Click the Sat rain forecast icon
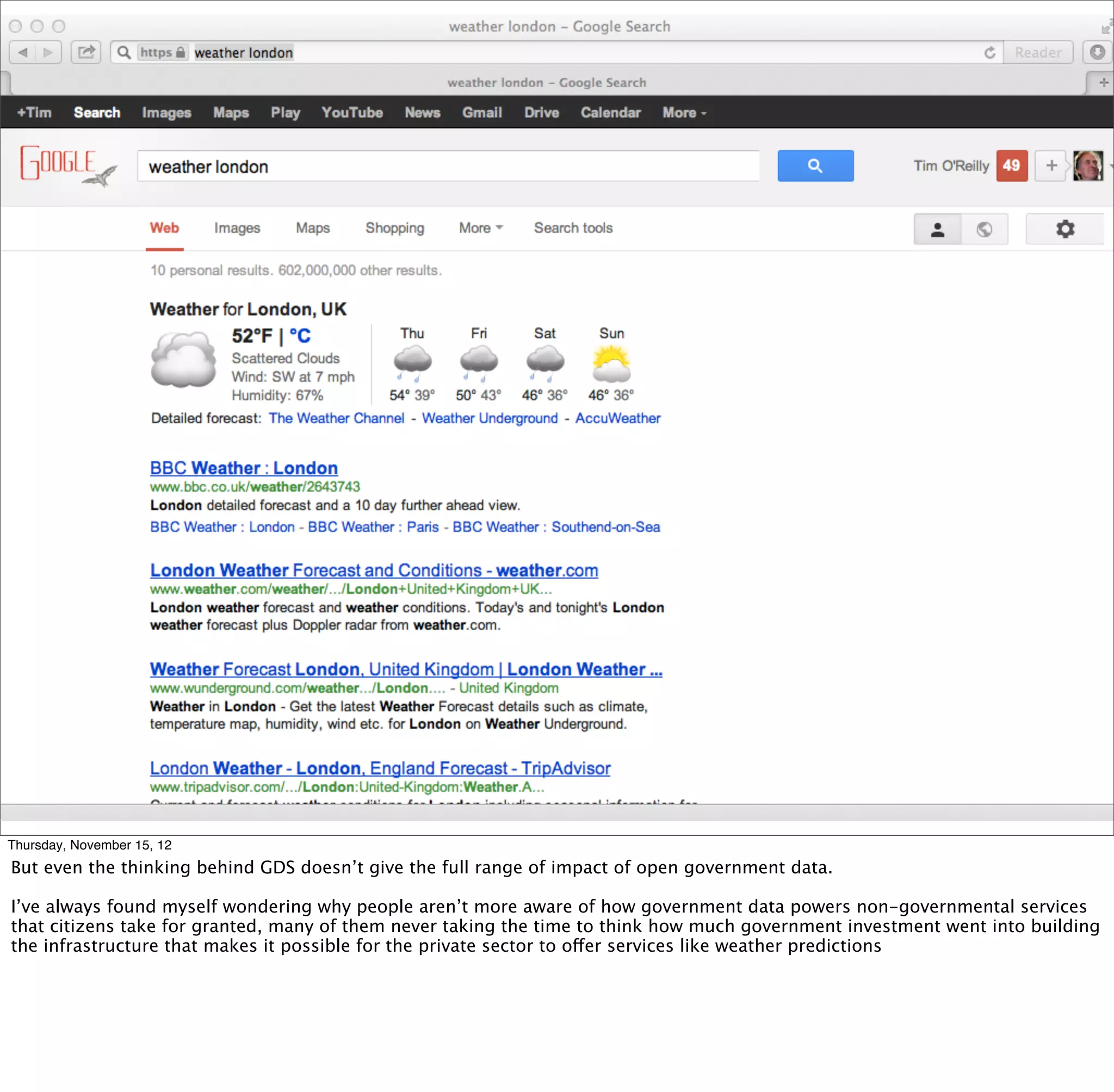This screenshot has height=1092, width=1114. (545, 364)
